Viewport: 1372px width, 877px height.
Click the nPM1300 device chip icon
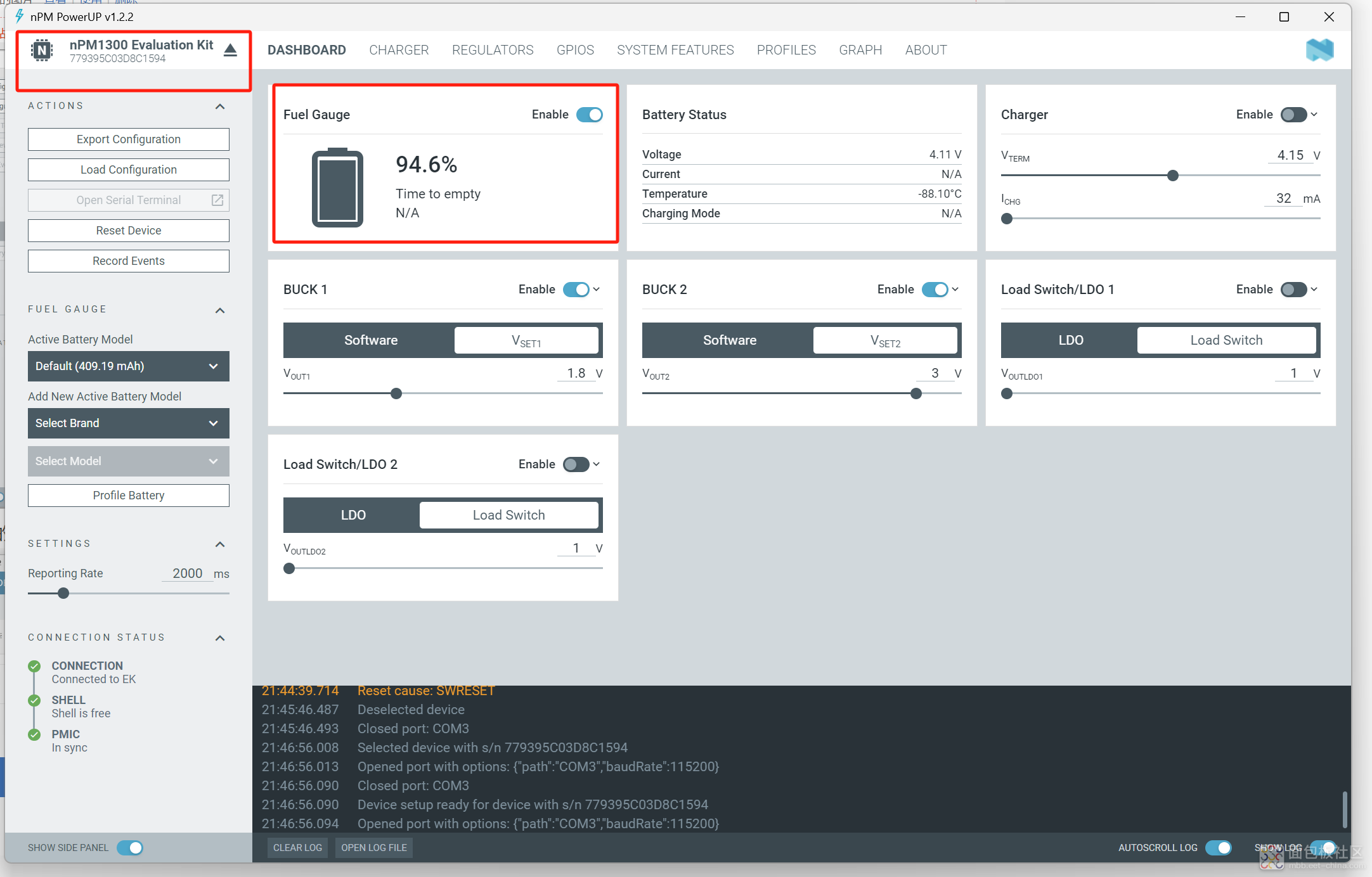coord(42,50)
